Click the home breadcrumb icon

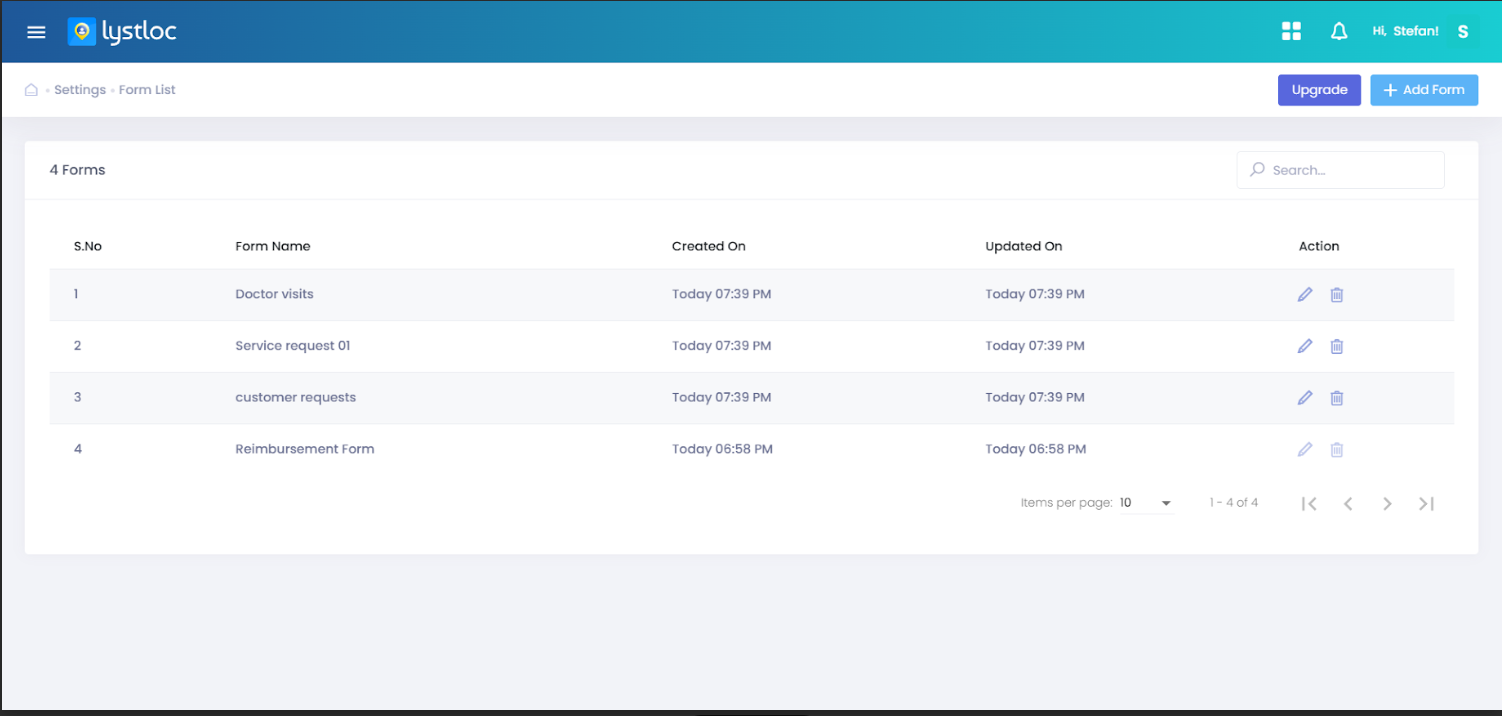click(x=31, y=90)
